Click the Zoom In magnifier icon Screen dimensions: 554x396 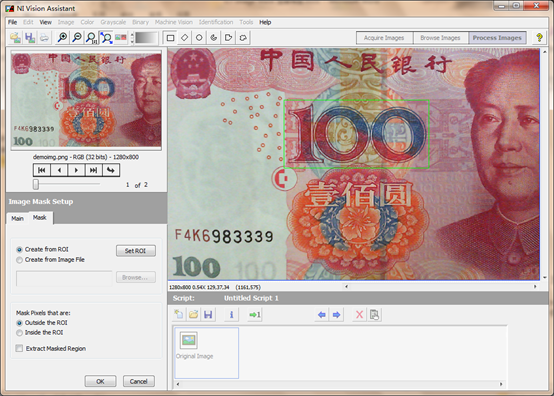point(63,37)
